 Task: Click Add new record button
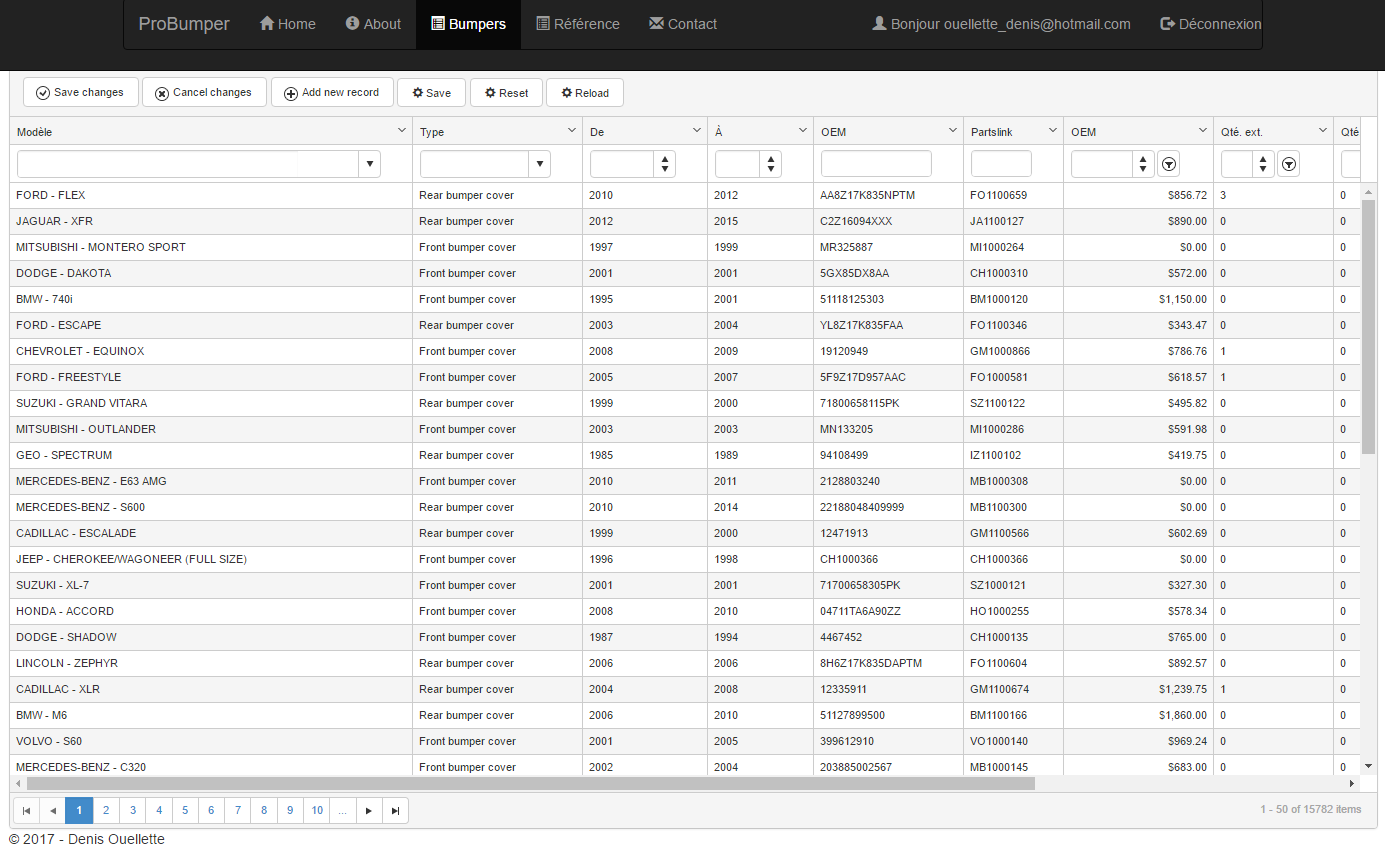(332, 93)
